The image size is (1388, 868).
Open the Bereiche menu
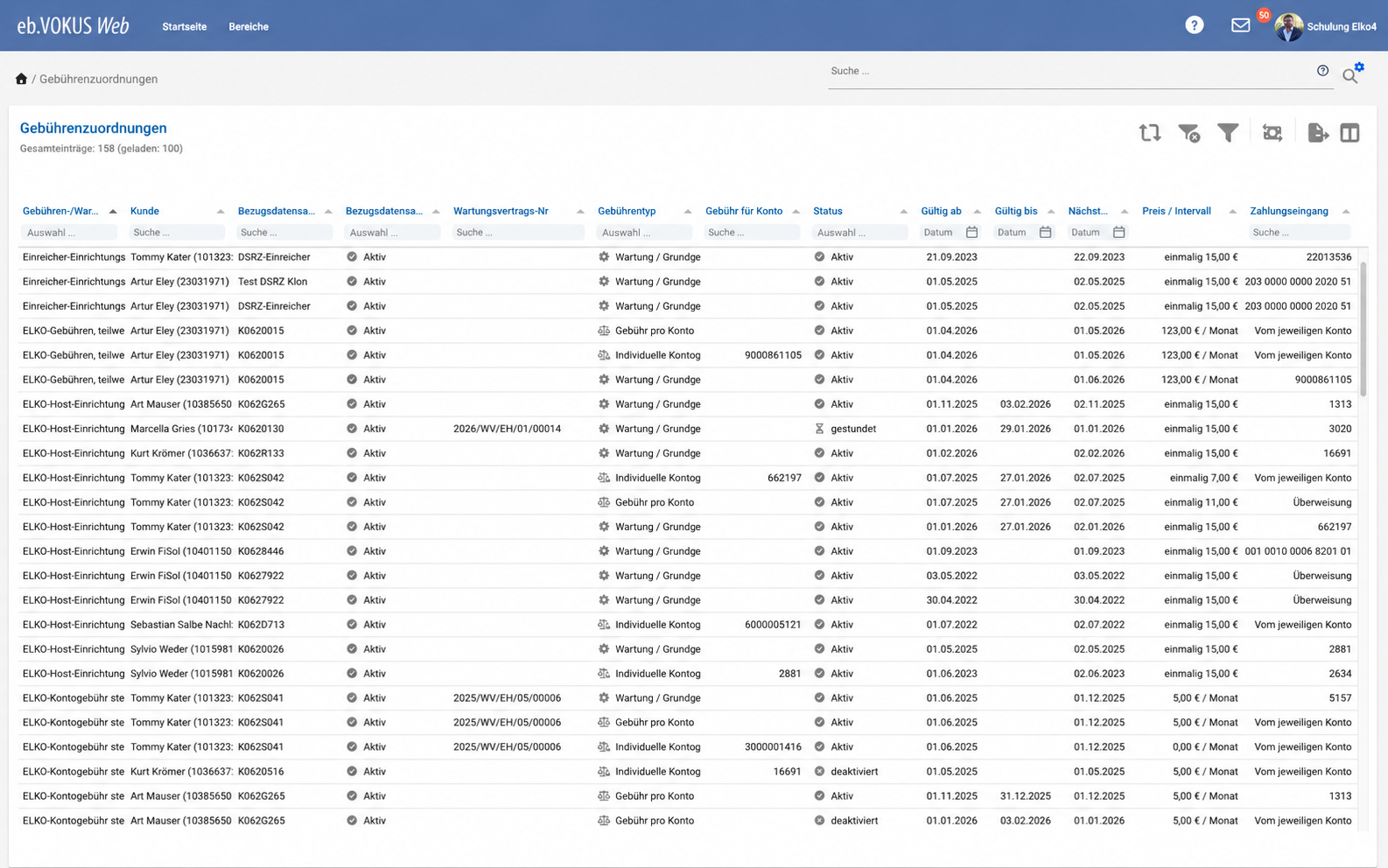coord(249,26)
